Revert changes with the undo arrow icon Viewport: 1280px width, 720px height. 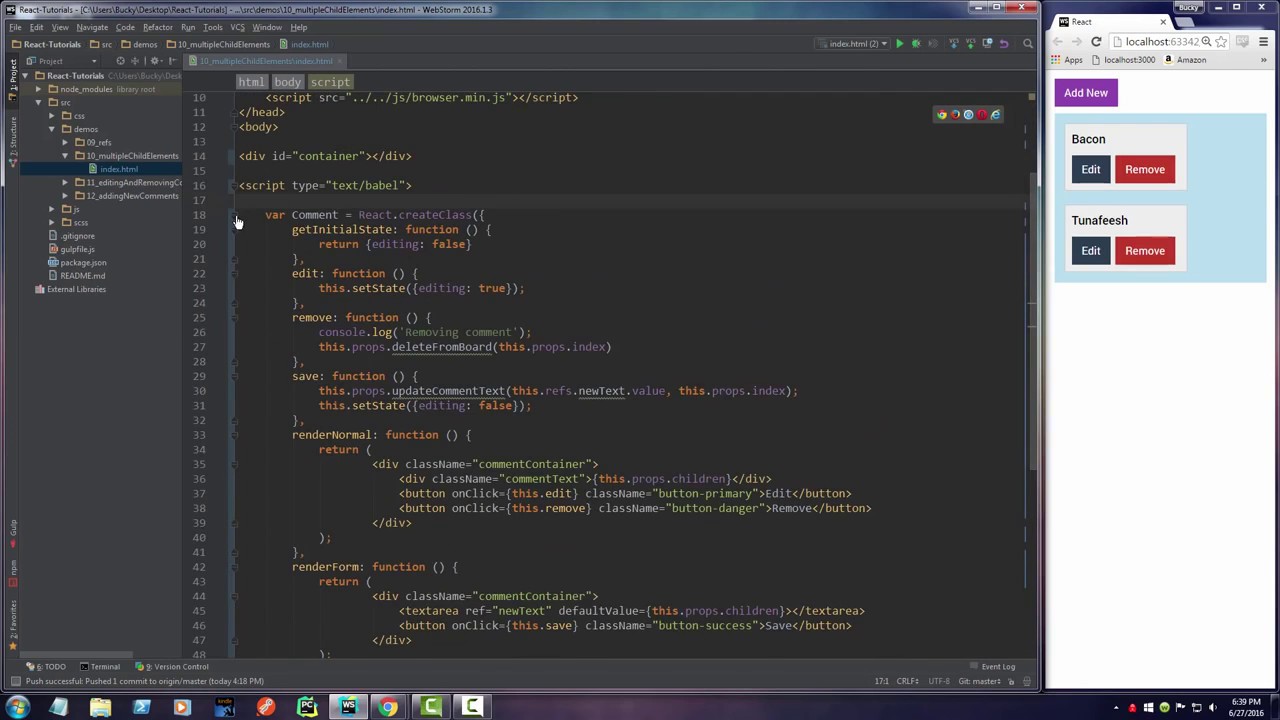pyautogui.click(x=1003, y=44)
